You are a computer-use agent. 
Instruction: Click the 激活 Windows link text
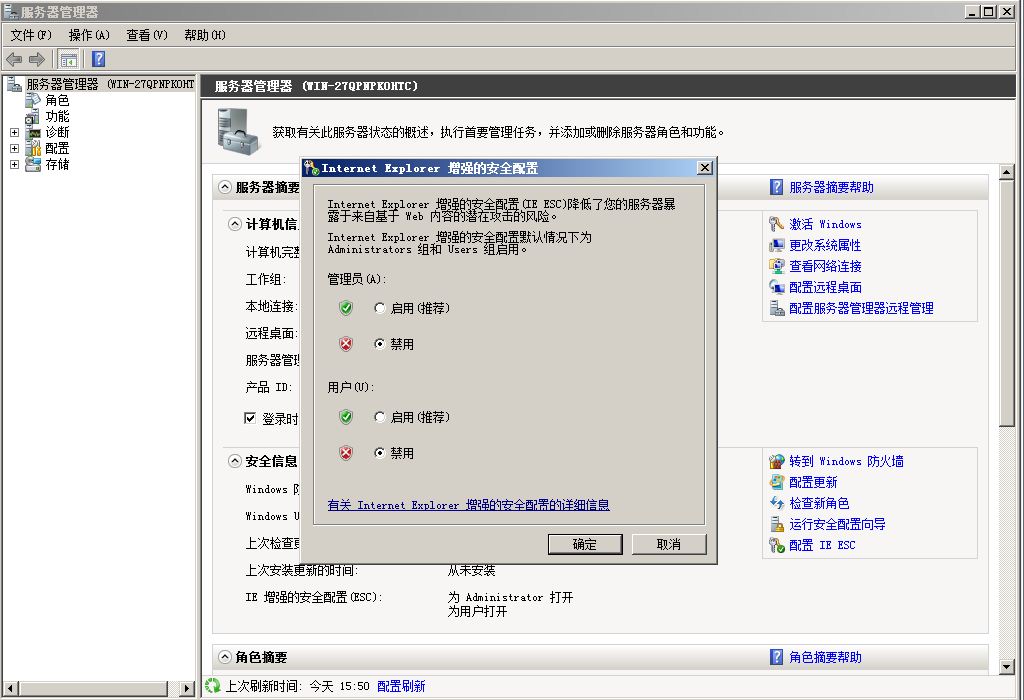click(x=825, y=224)
